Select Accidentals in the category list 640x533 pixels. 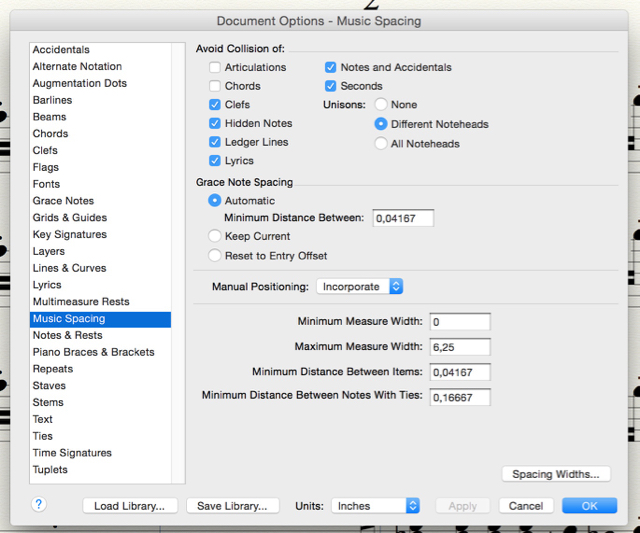pyautogui.click(x=61, y=49)
